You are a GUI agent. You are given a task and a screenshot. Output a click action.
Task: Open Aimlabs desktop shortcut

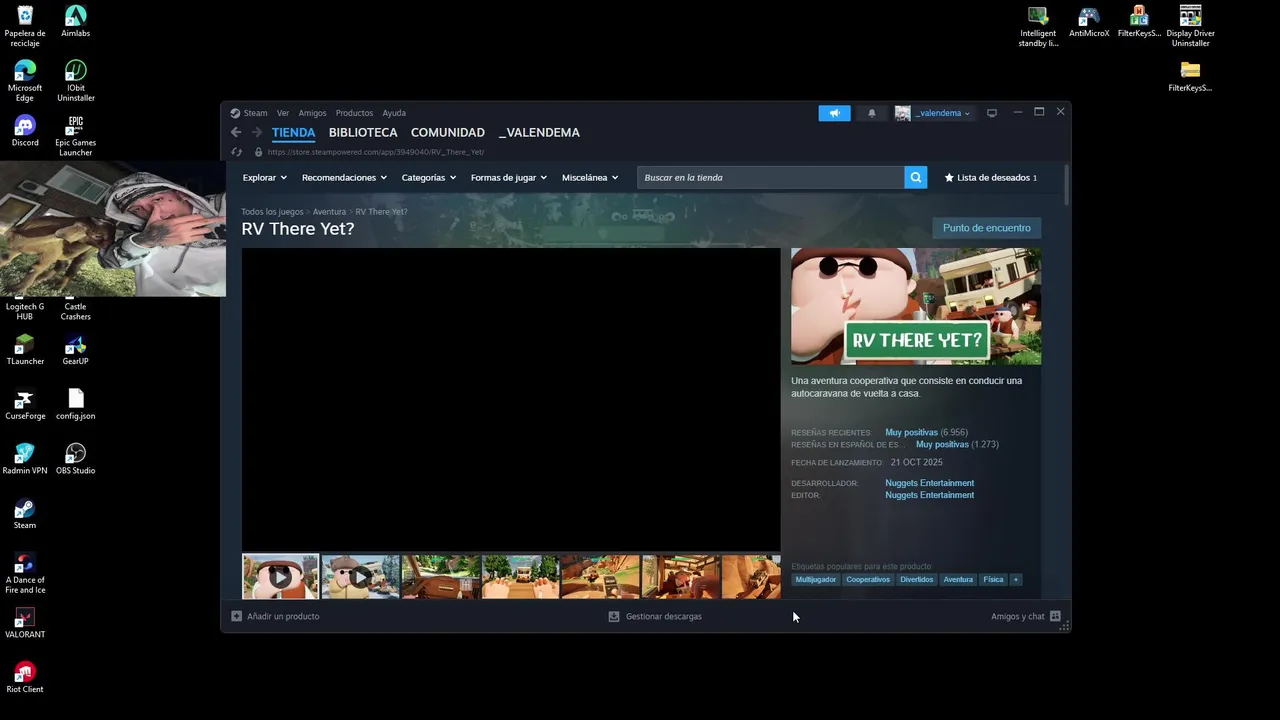[75, 22]
